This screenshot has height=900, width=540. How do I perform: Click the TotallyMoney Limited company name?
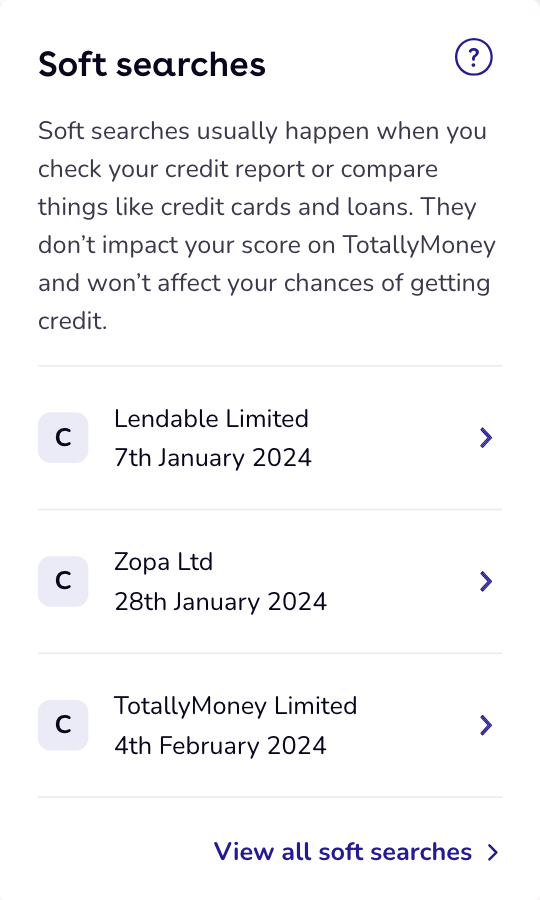[x=236, y=706]
